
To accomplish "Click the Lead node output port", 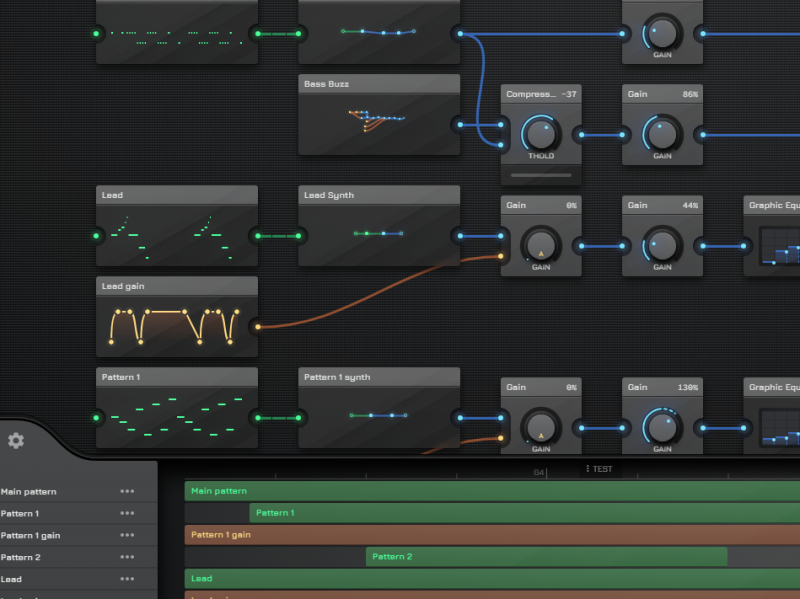I will click(258, 236).
